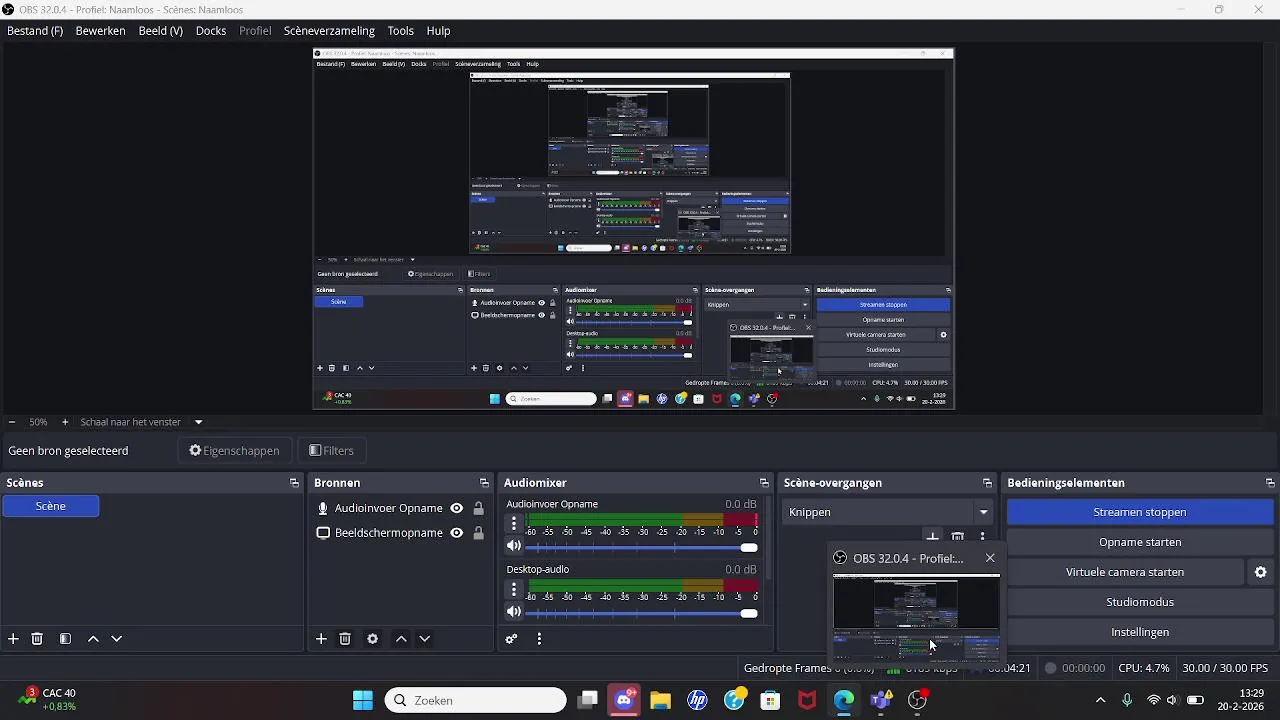This screenshot has height=720, width=1280.
Task: Click Opname starten button
Action: pyautogui.click(x=1139, y=542)
